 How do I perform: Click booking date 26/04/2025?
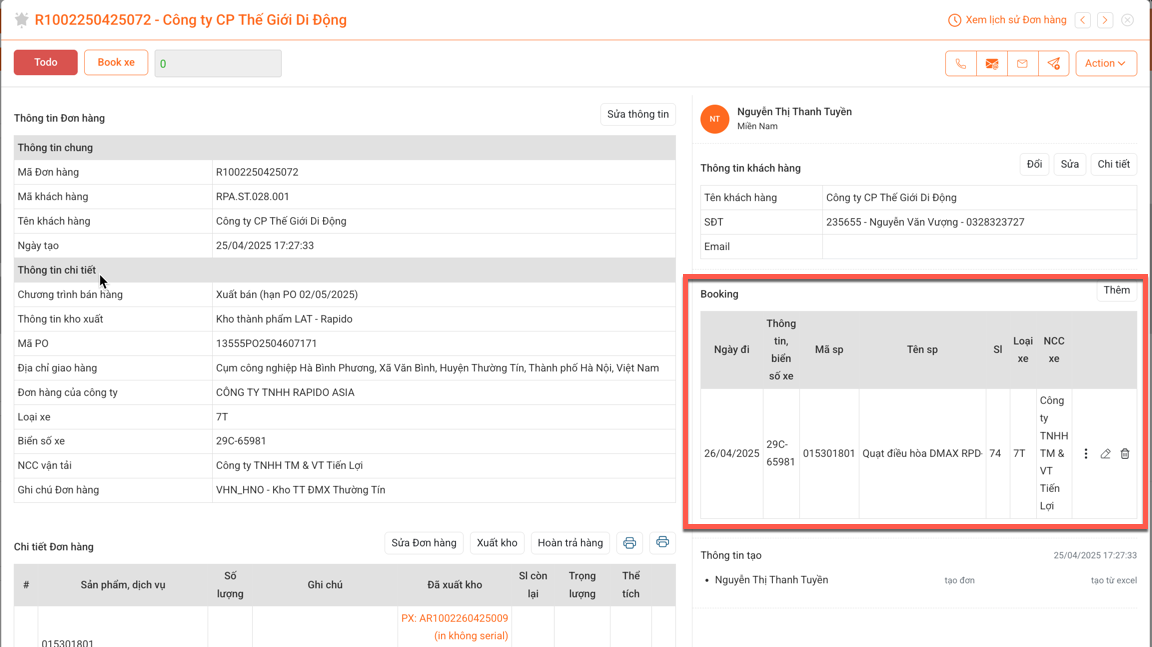(x=732, y=454)
